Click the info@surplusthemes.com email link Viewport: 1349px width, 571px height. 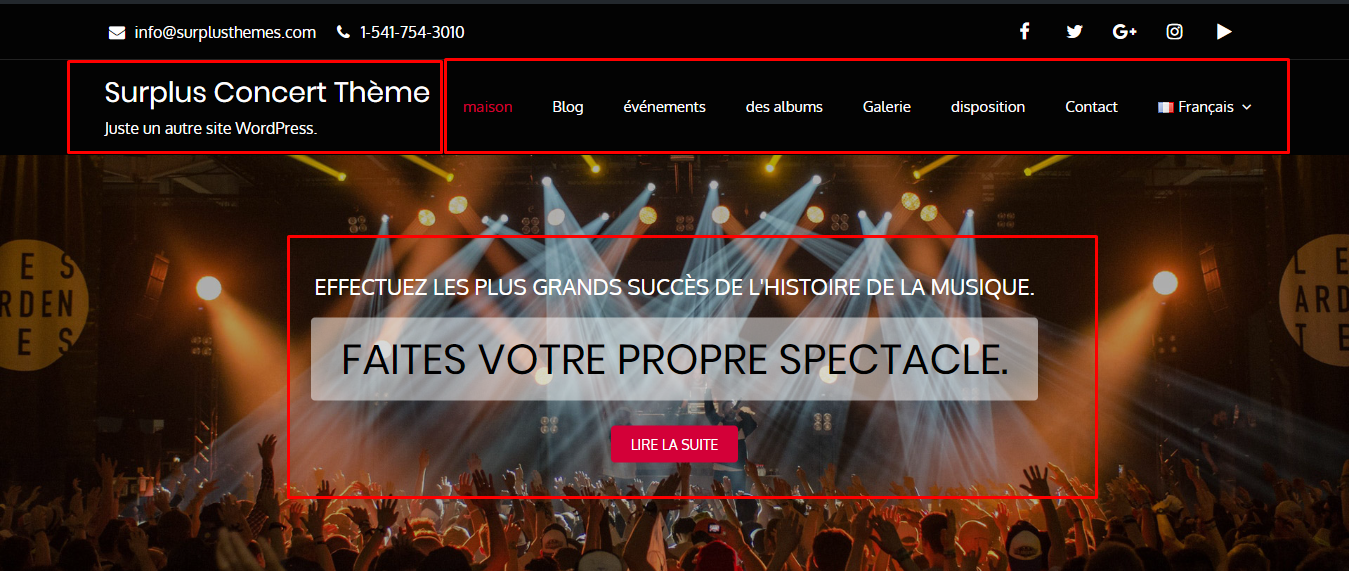pos(225,32)
